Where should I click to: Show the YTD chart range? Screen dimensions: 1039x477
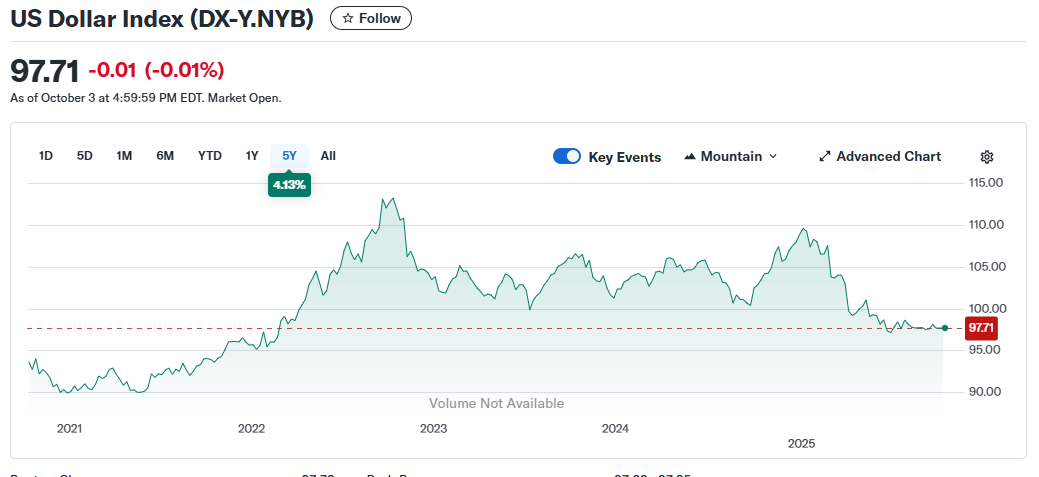[210, 156]
